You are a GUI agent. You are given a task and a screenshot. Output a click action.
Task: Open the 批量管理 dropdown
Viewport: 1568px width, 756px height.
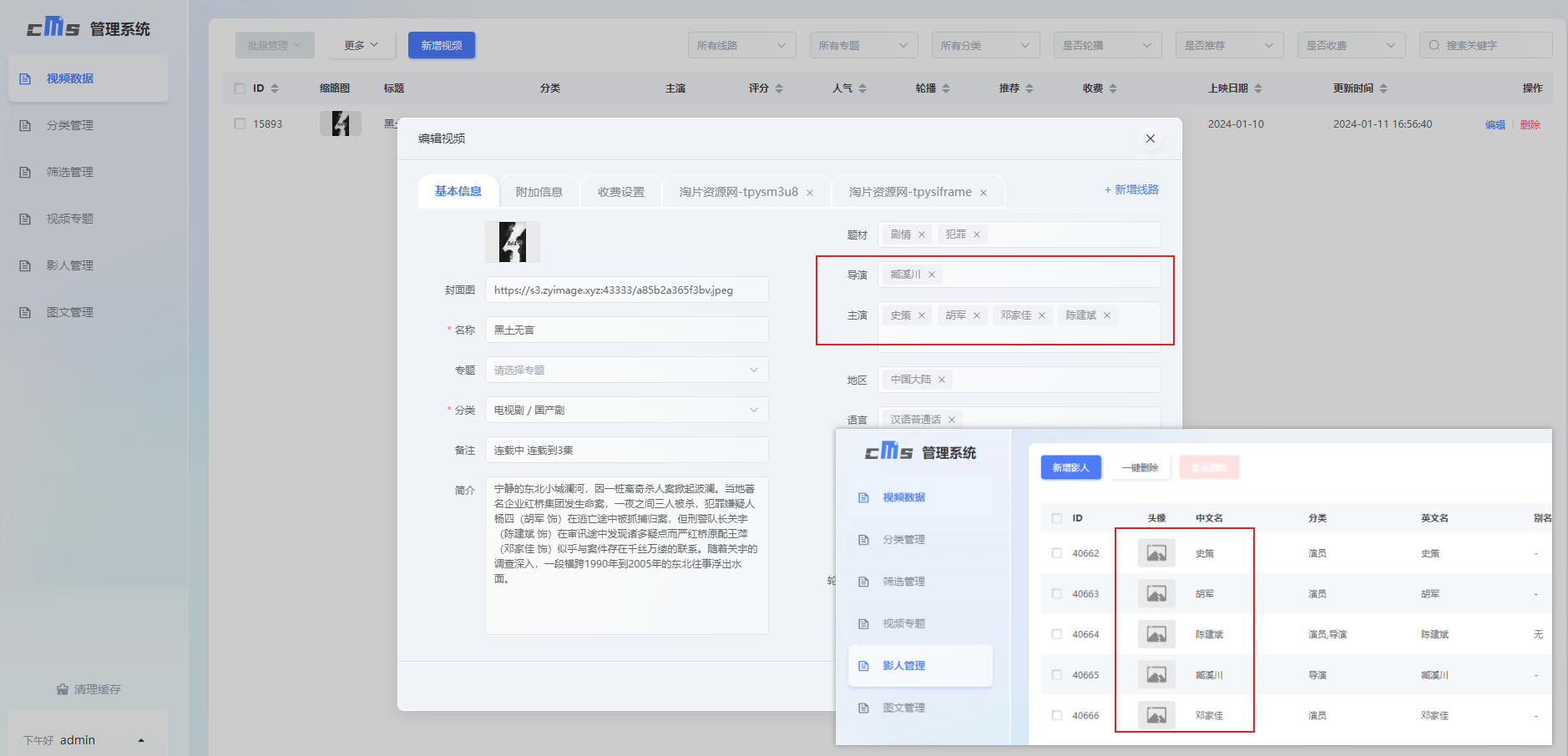(275, 45)
